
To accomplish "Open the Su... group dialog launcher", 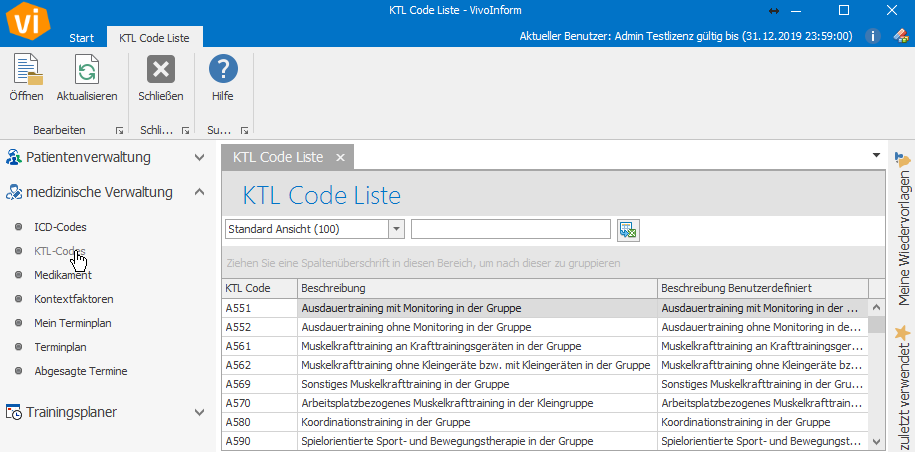I will pyautogui.click(x=245, y=131).
